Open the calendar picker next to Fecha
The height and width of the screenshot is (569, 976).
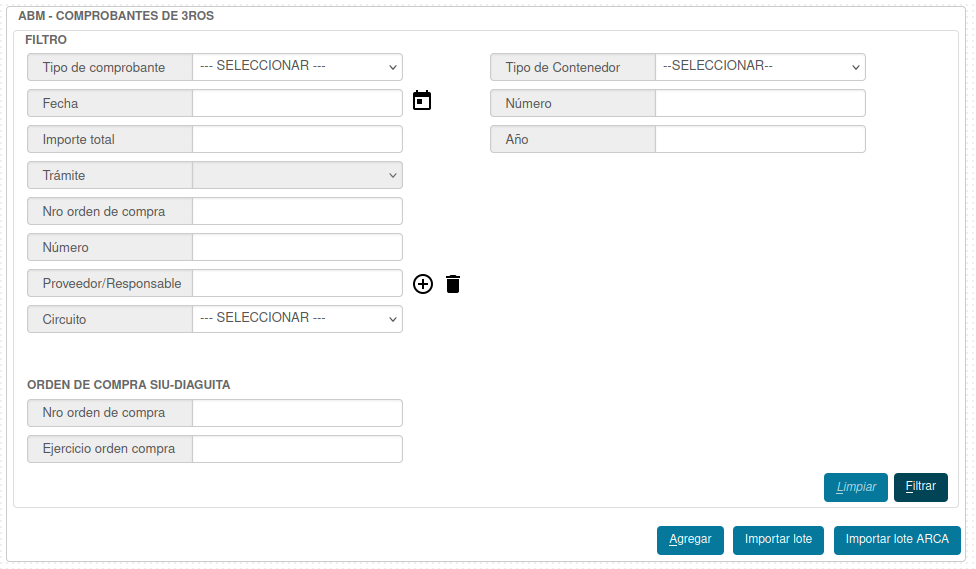(422, 100)
